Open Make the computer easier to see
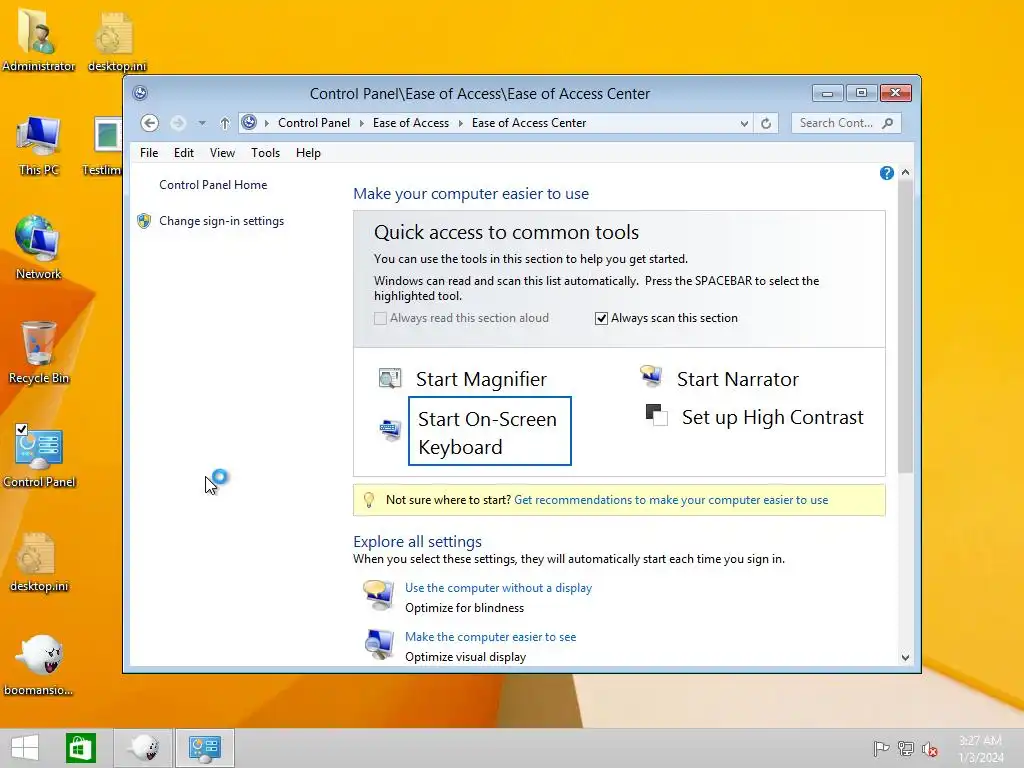This screenshot has width=1024, height=768. coord(490,637)
